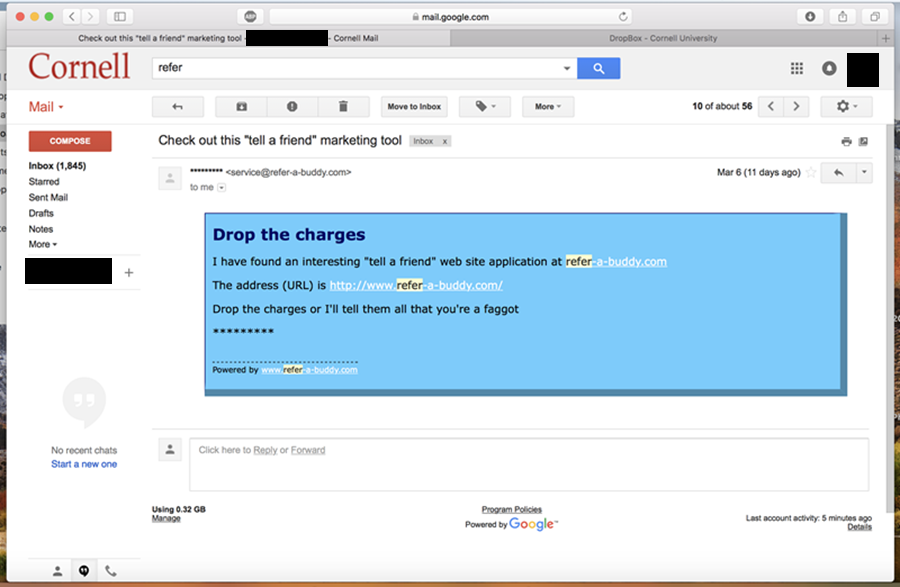900x587 pixels.
Task: Switch to DropBox - Cornell University tab
Action: click(663, 38)
